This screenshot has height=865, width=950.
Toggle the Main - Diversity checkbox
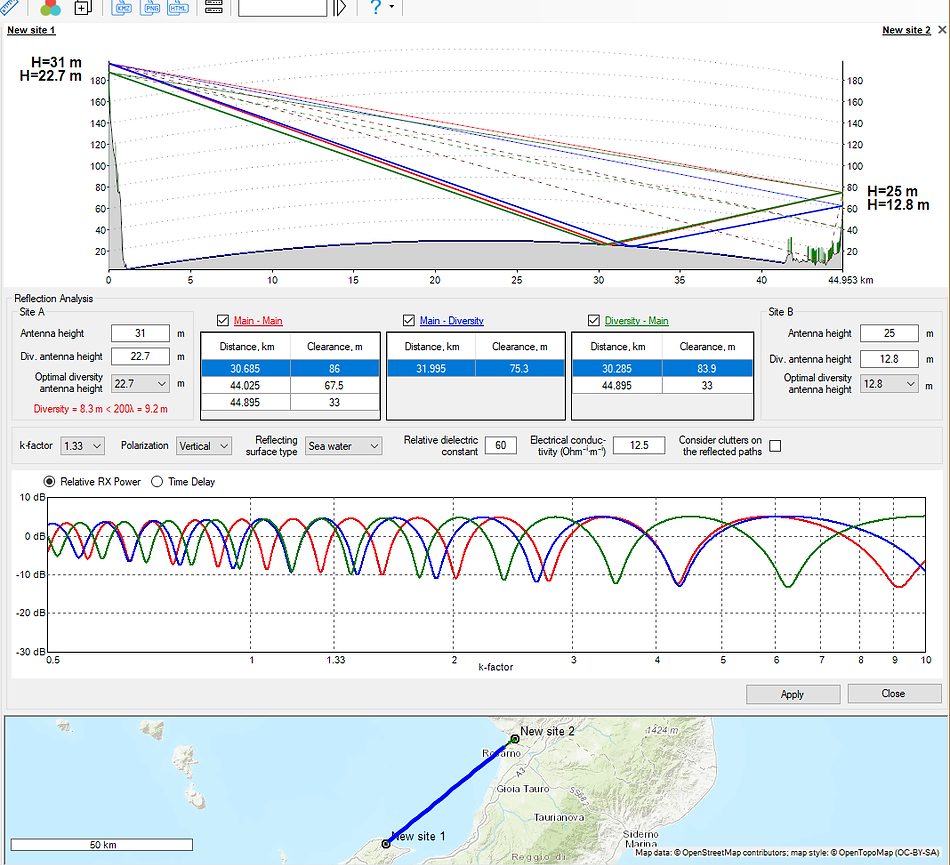tap(409, 320)
